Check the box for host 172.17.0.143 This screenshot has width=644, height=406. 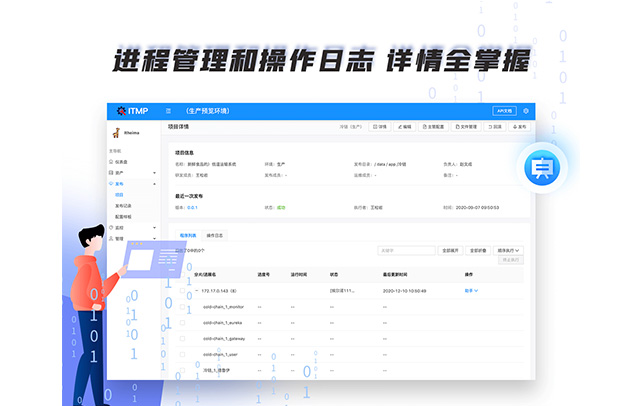coord(183,290)
